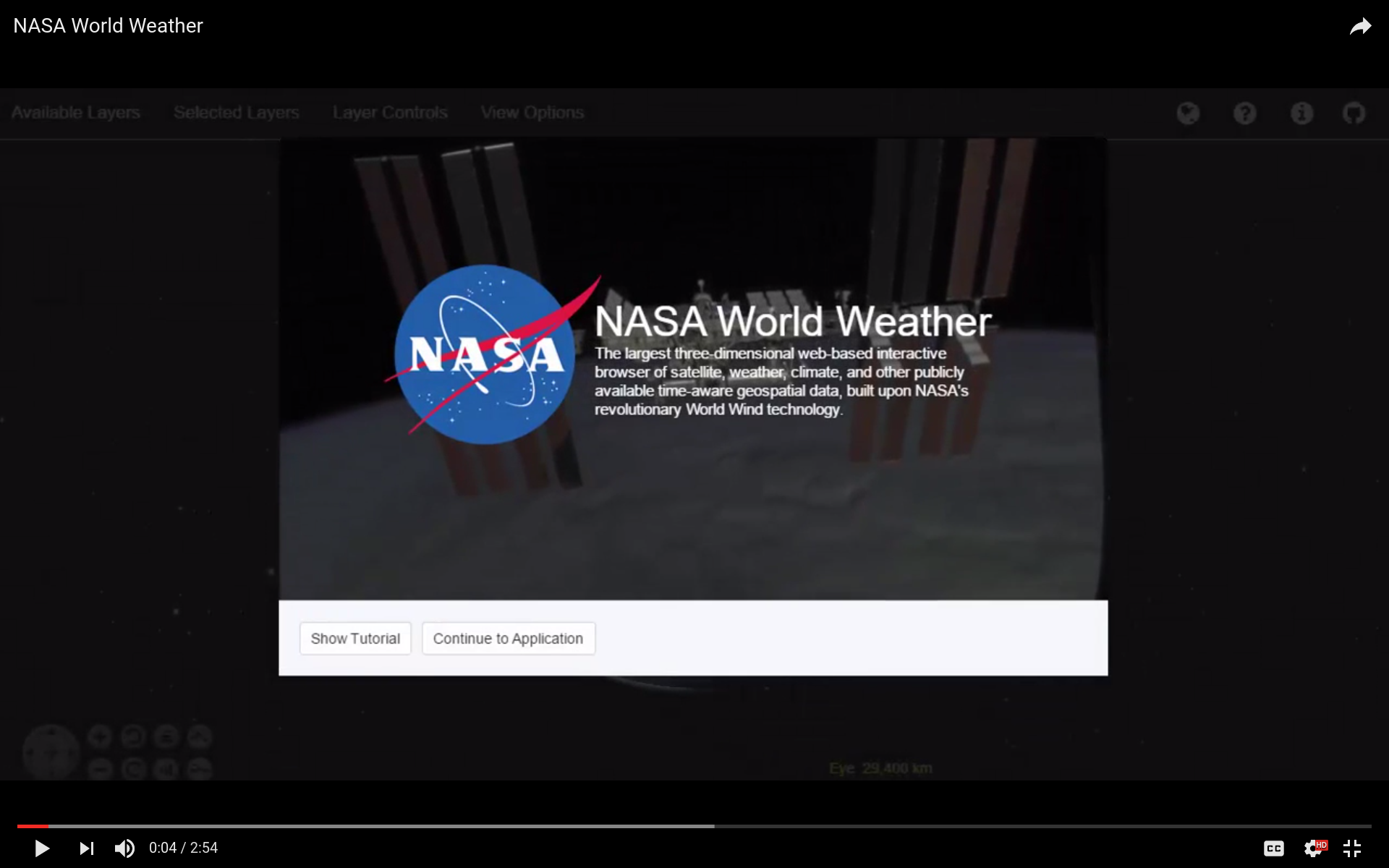
Task: Click the info circle icon
Action: 1301,114
